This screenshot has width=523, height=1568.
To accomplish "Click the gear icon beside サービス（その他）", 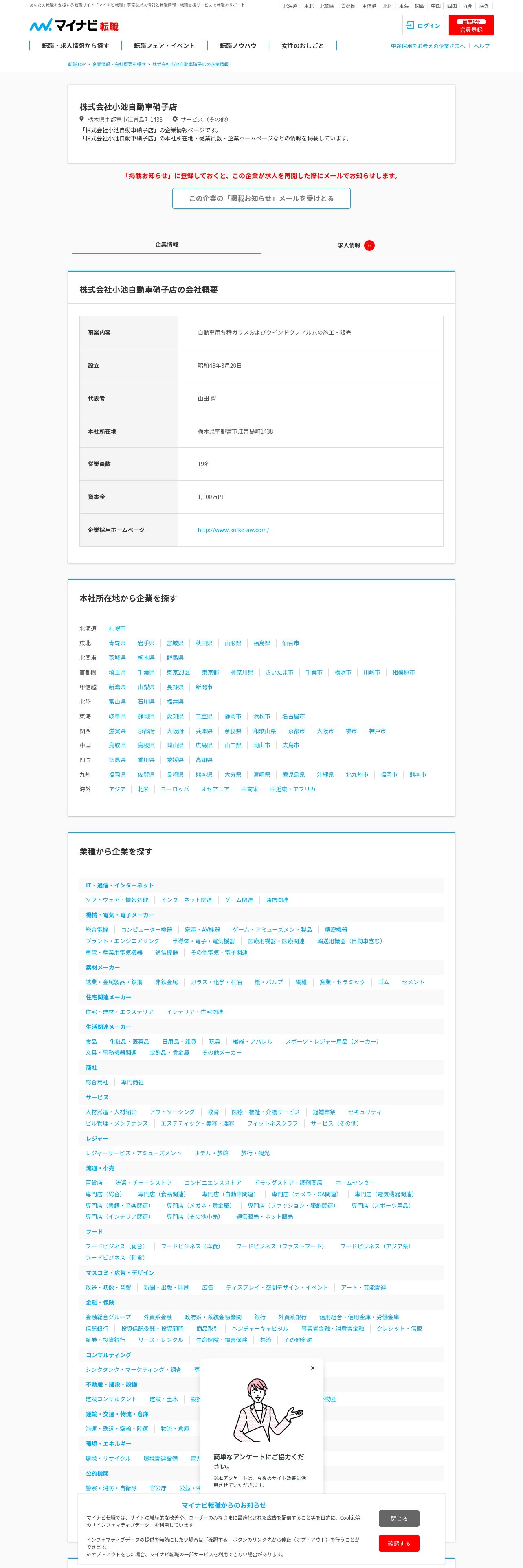I will (175, 119).
